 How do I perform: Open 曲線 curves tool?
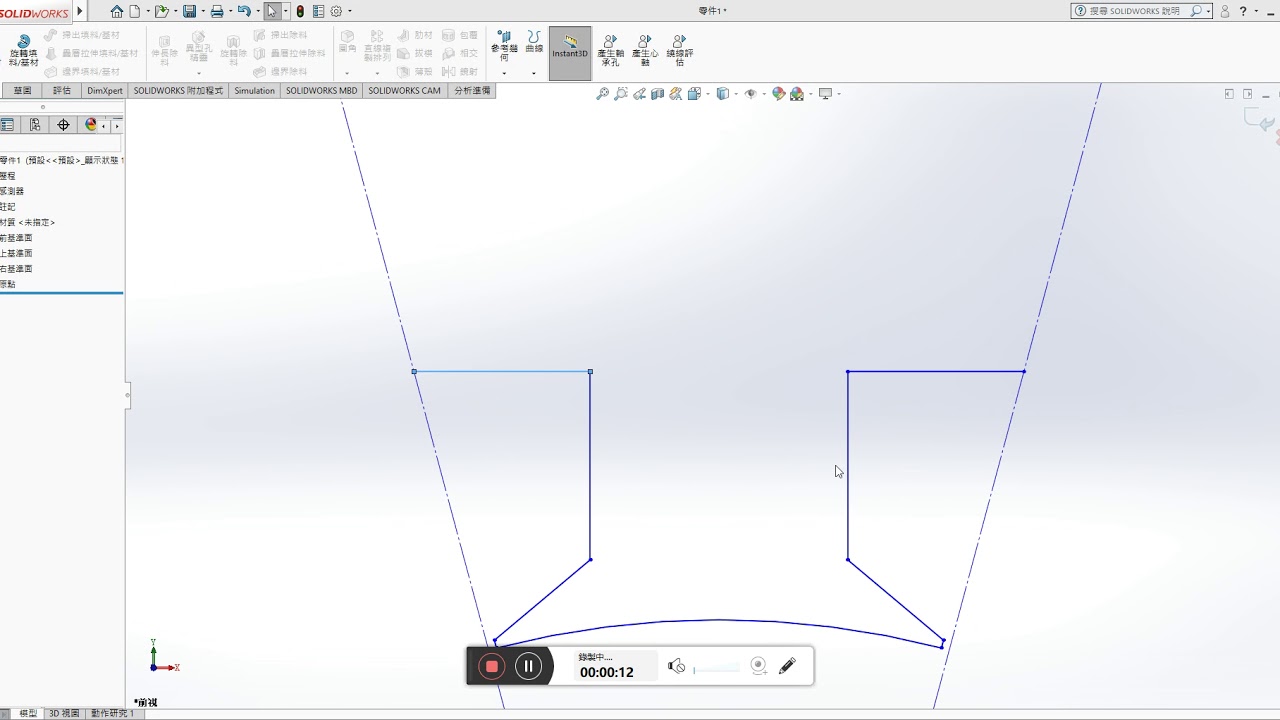point(534,42)
